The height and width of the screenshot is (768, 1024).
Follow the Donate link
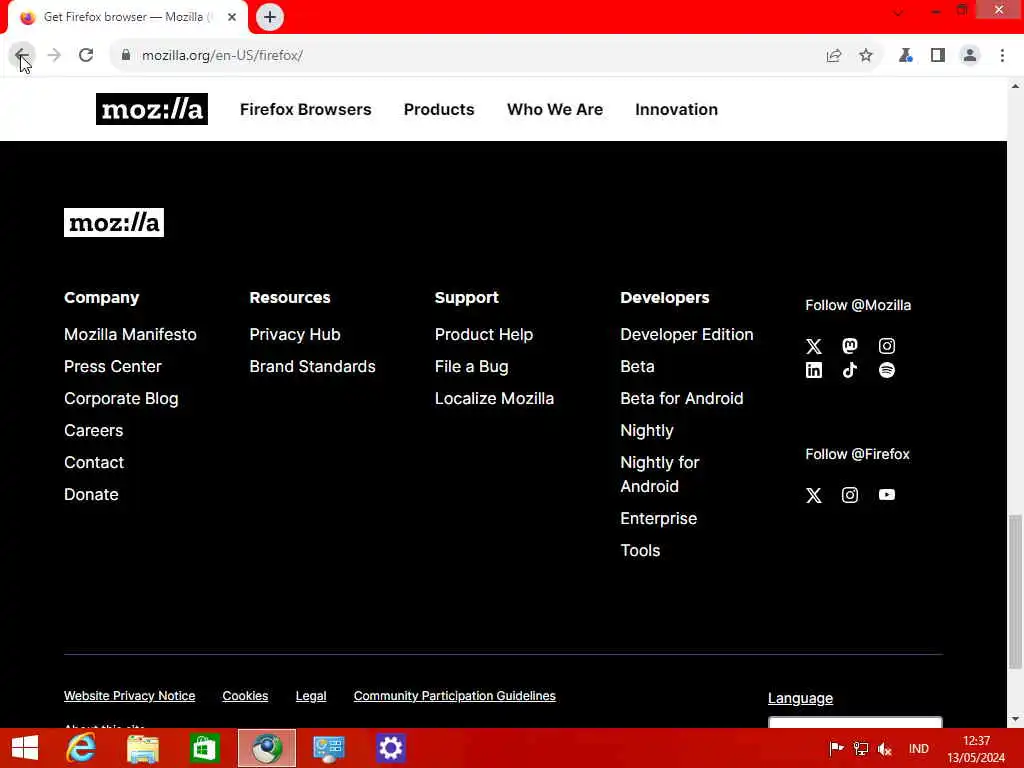(x=91, y=494)
